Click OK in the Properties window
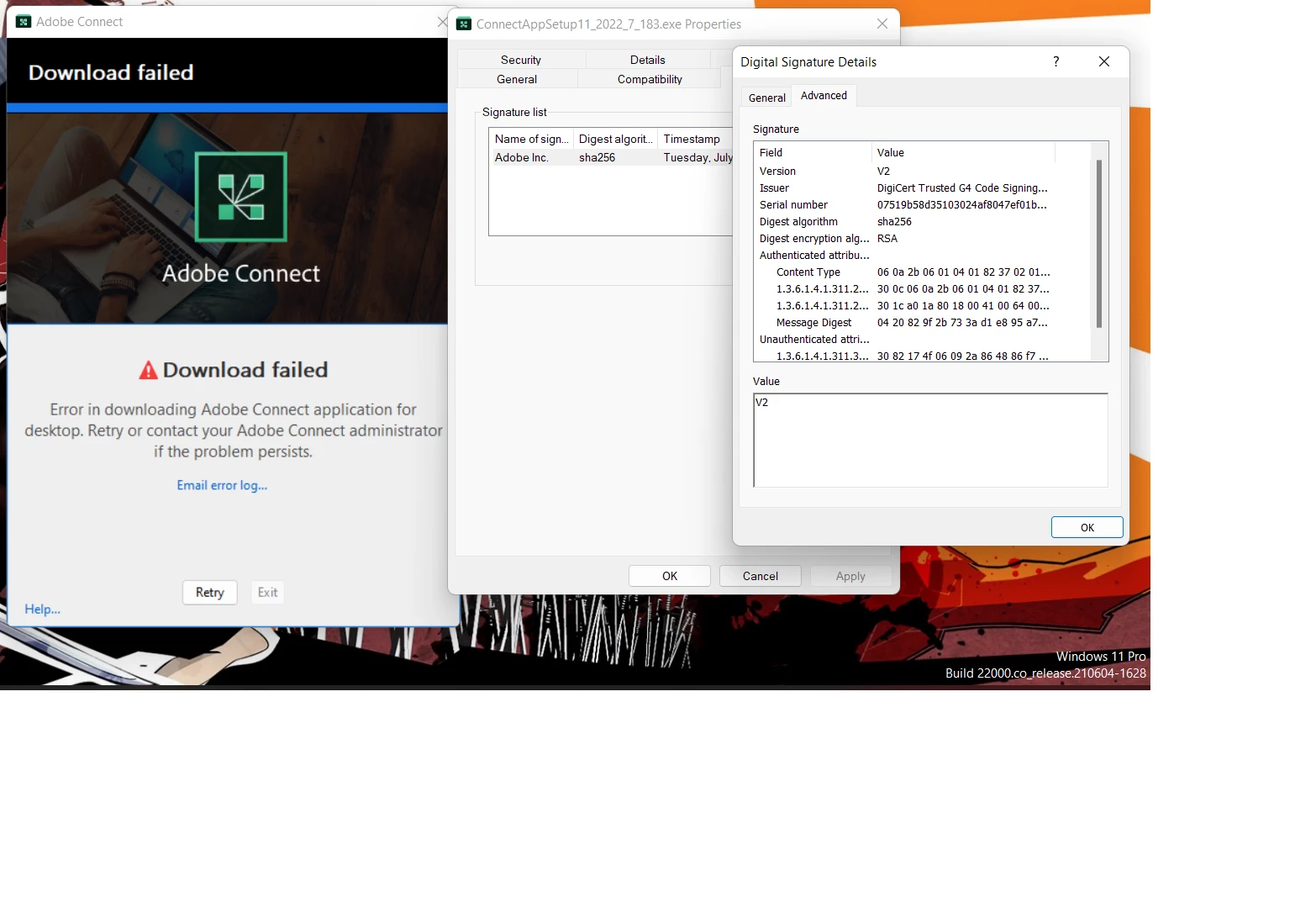 (x=670, y=576)
